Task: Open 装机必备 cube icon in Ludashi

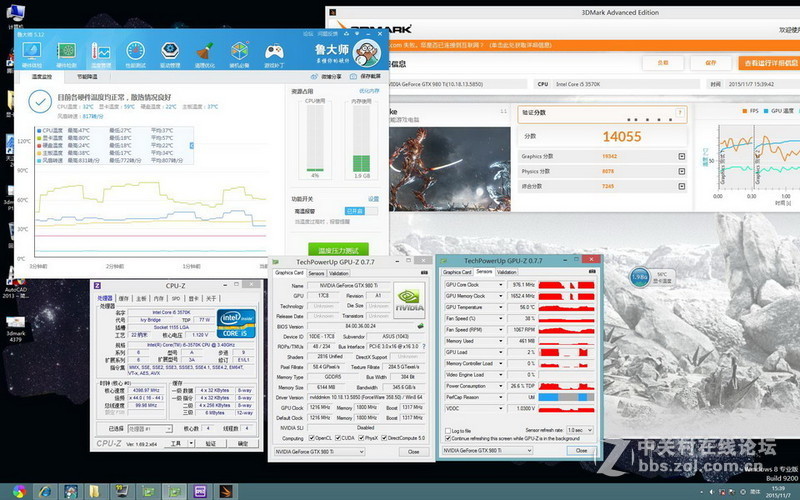Action: point(239,55)
